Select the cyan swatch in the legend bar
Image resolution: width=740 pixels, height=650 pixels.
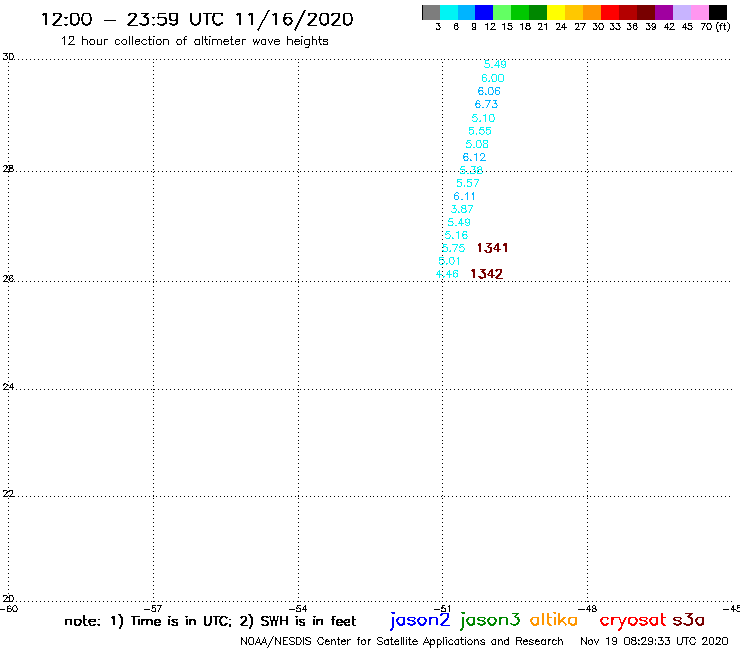pos(449,12)
